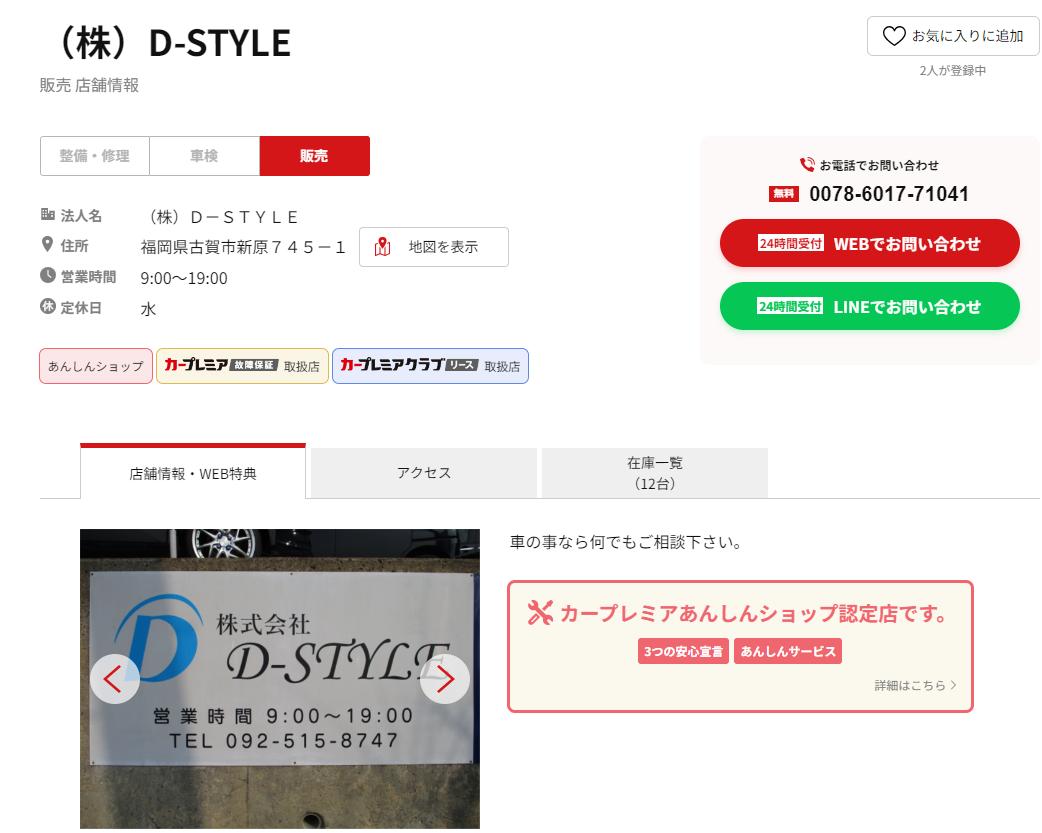1042x833 pixels.
Task: Open the 店舗情報・WEB特典 tab
Action: [x=193, y=471]
